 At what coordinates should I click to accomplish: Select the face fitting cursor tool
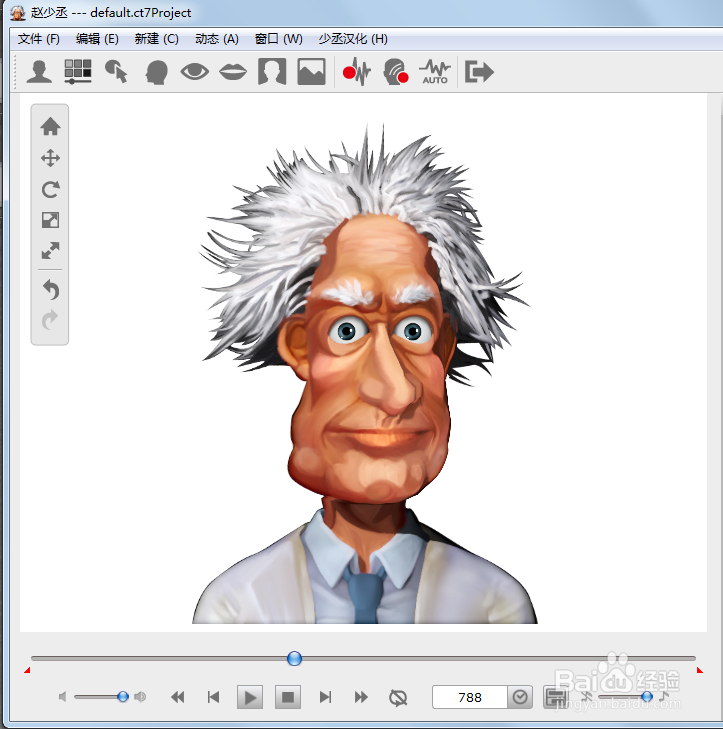(116, 72)
